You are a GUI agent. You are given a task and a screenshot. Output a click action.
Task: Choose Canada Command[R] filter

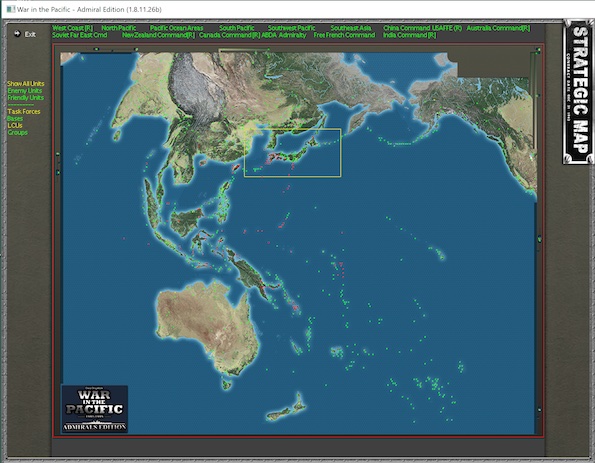230,35
